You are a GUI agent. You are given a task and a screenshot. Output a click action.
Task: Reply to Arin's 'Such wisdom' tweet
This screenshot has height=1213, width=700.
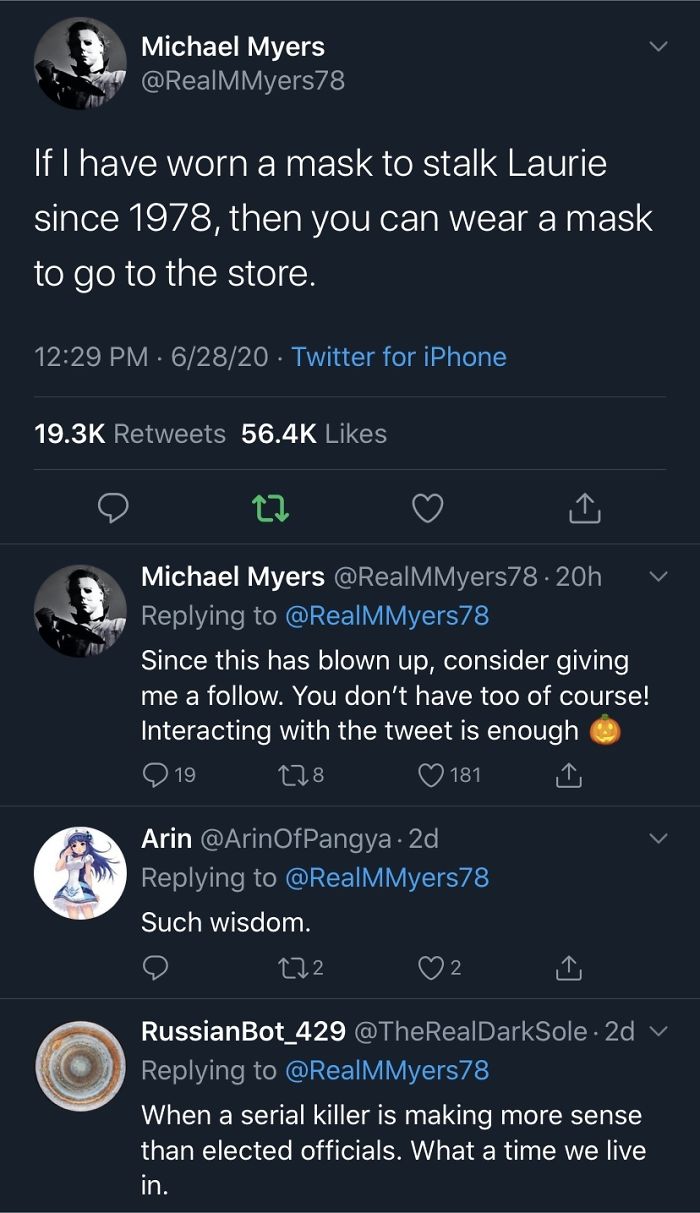pos(153,967)
